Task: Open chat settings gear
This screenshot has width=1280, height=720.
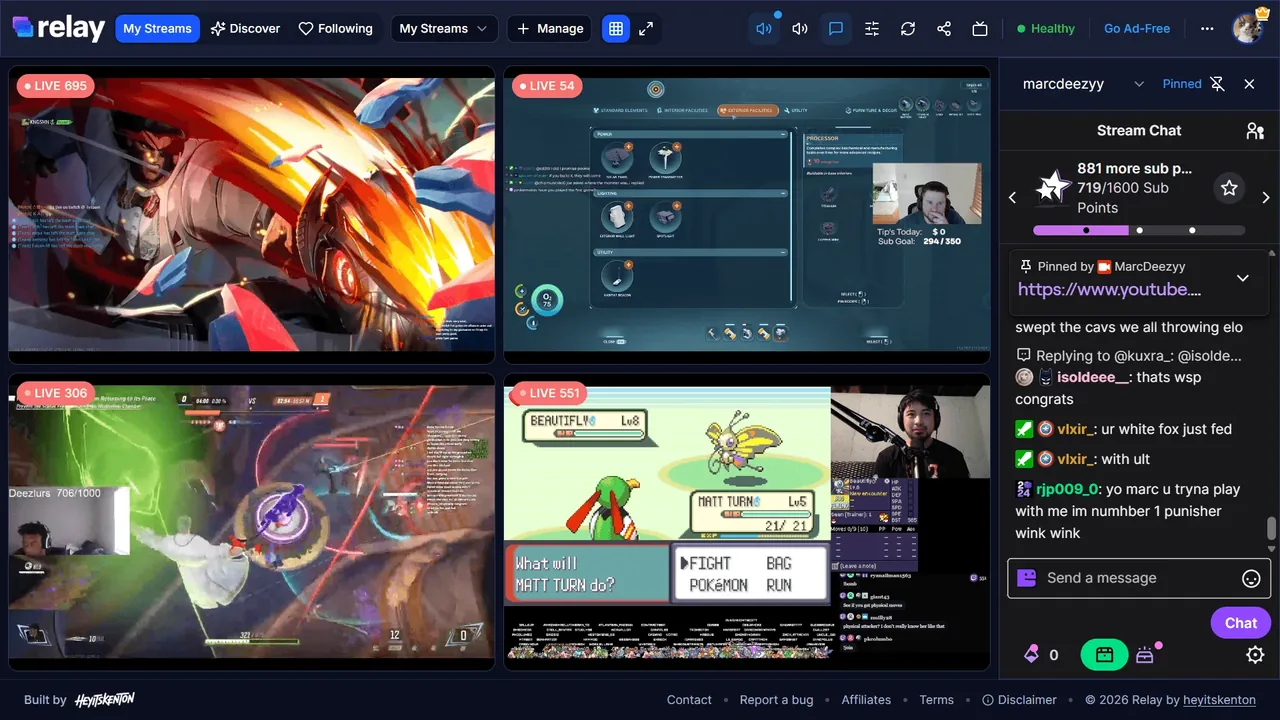Action: pyautogui.click(x=1255, y=655)
